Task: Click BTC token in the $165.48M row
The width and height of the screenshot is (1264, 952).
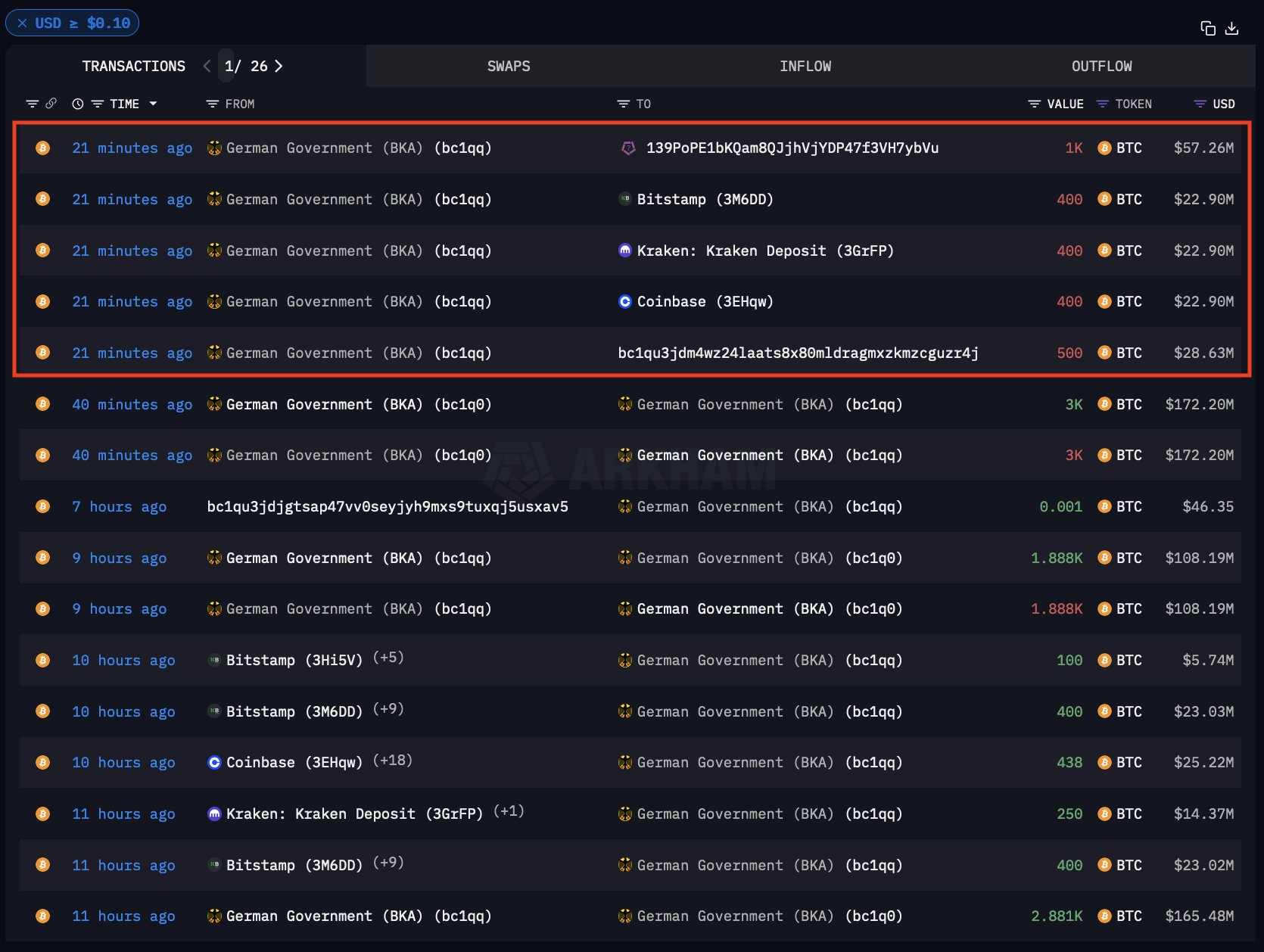Action: click(x=1119, y=916)
